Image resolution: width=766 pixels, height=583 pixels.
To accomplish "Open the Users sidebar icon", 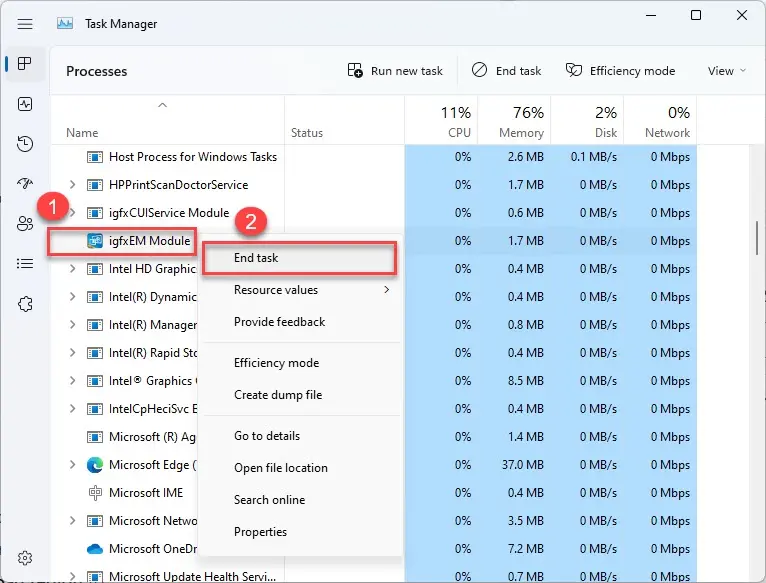I will pyautogui.click(x=26, y=224).
